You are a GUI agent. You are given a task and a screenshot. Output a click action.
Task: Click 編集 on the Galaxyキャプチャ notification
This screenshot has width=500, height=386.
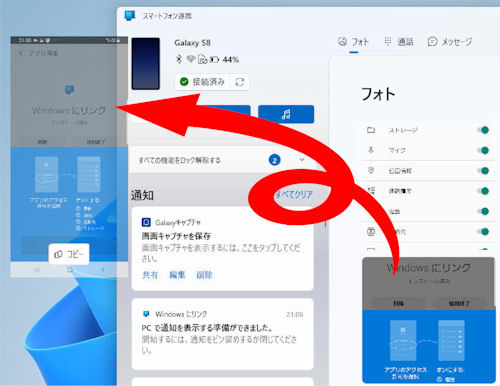177,275
